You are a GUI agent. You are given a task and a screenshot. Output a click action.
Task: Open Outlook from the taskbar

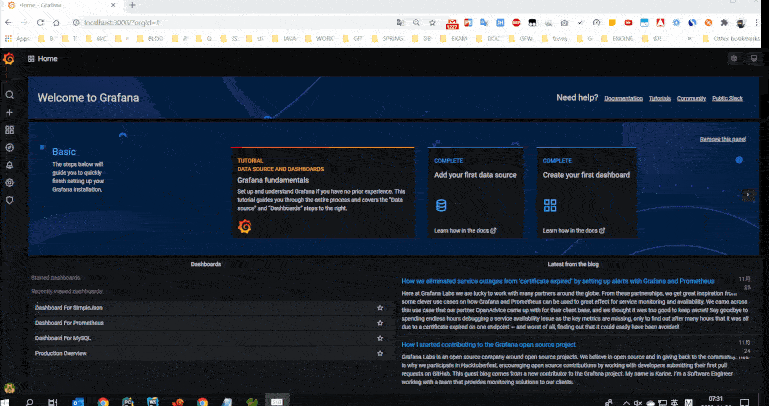78,402
